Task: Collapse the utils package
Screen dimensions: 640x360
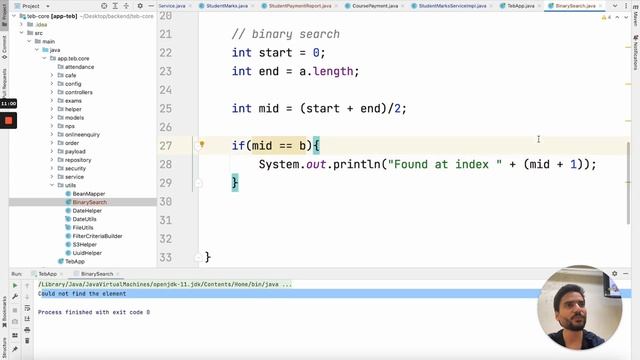Action: point(52,185)
